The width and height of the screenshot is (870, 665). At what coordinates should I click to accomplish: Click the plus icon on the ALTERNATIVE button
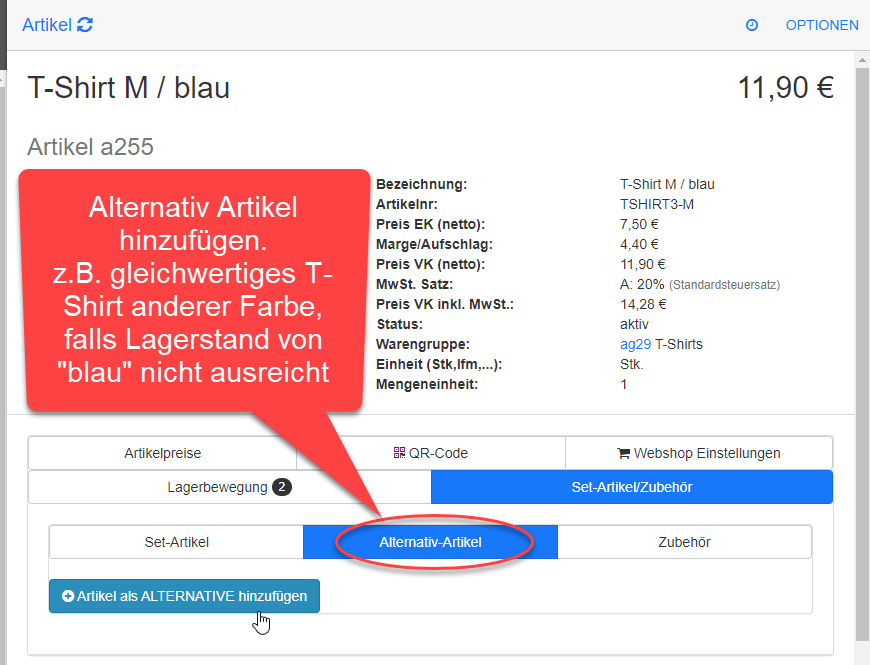(x=68, y=596)
